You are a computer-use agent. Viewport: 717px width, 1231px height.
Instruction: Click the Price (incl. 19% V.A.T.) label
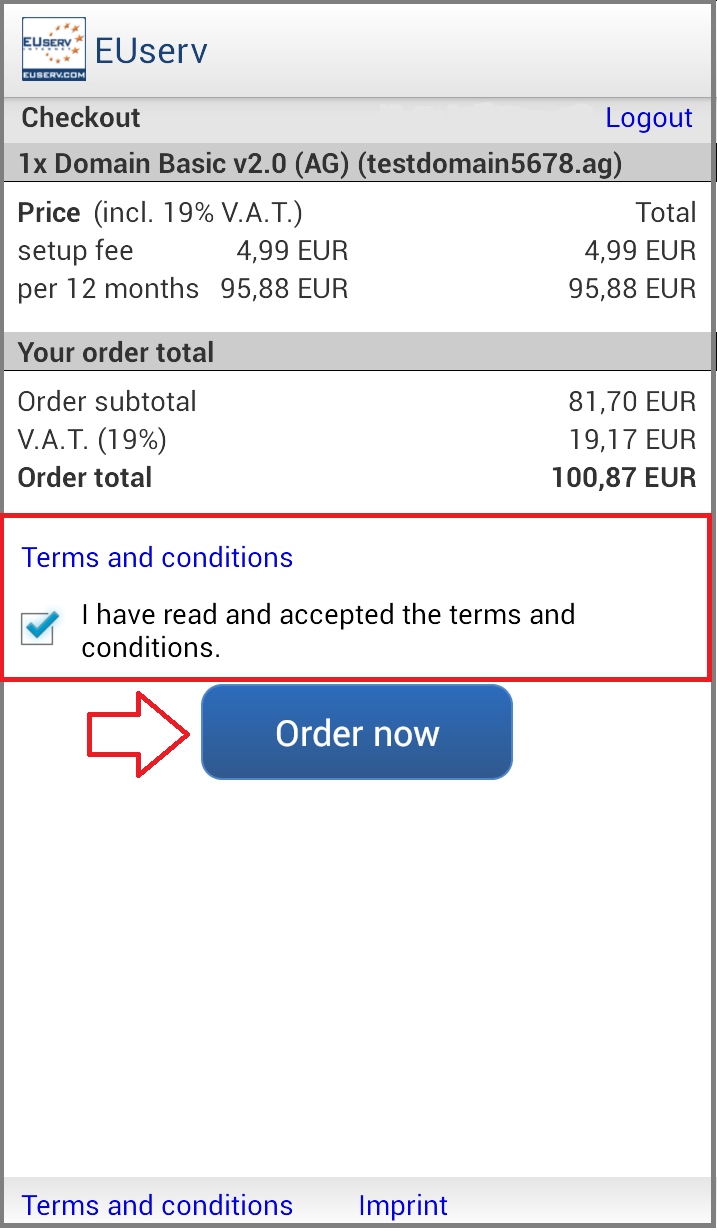160,212
